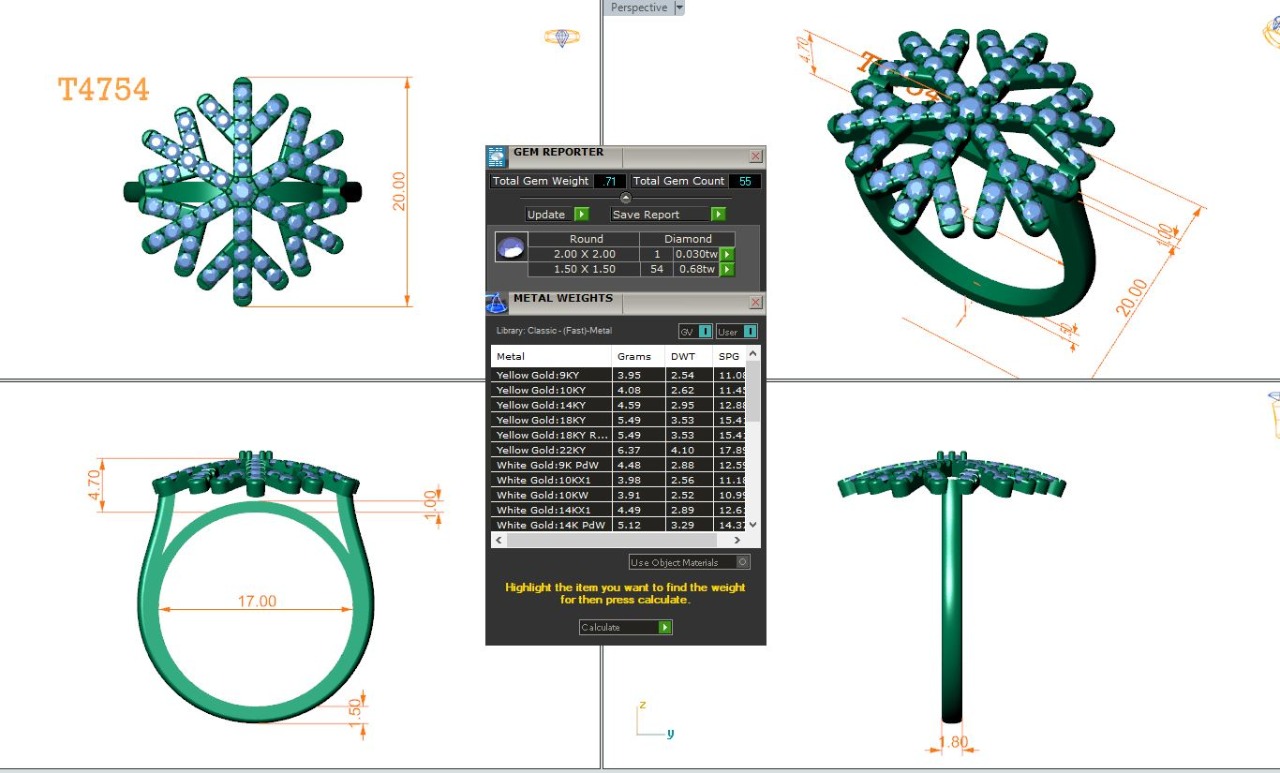This screenshot has width=1280, height=773.
Task: Click the round diamond gem thumbnail
Action: [x=511, y=247]
